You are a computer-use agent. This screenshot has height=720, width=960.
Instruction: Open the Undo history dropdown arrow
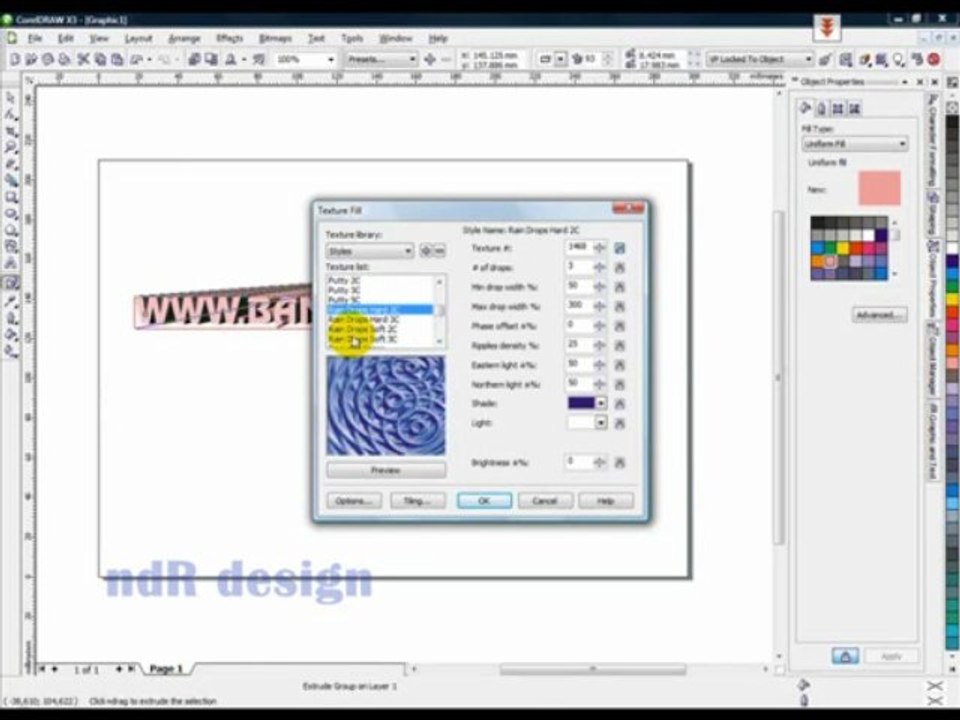click(149, 59)
